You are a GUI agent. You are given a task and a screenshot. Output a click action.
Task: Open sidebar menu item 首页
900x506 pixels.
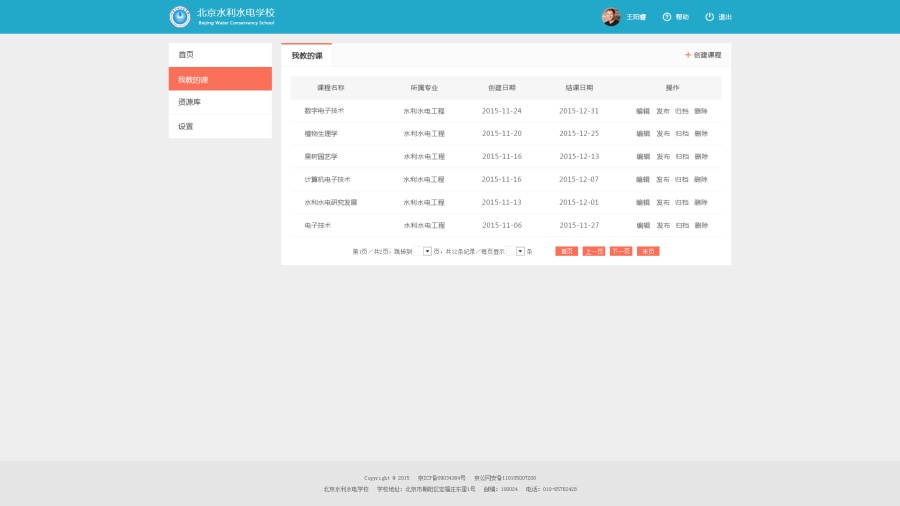click(x=220, y=55)
